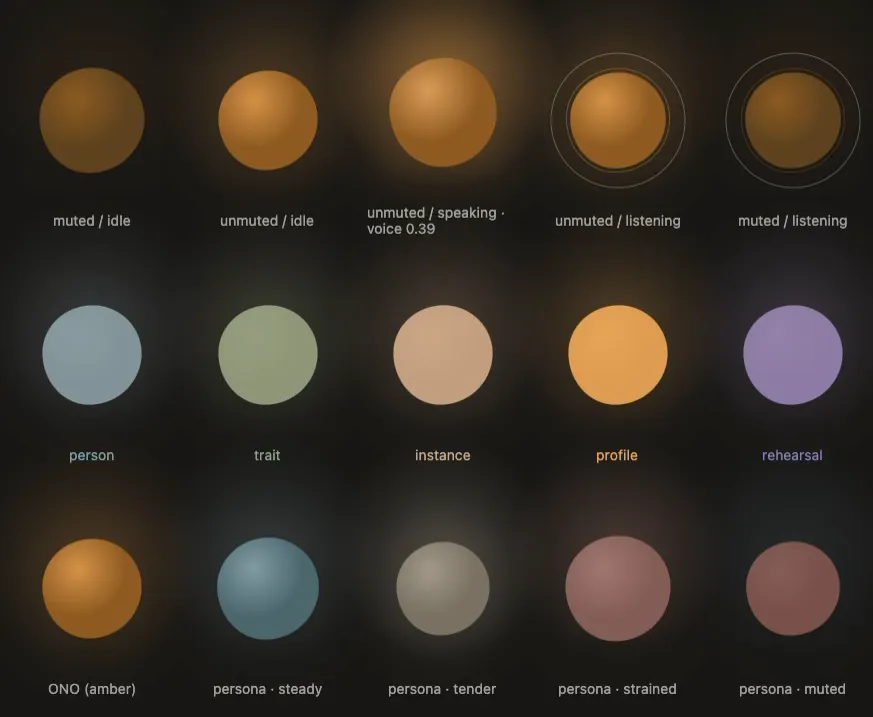Click the "persona · strained" label
The height and width of the screenshot is (717, 873).
pos(617,689)
